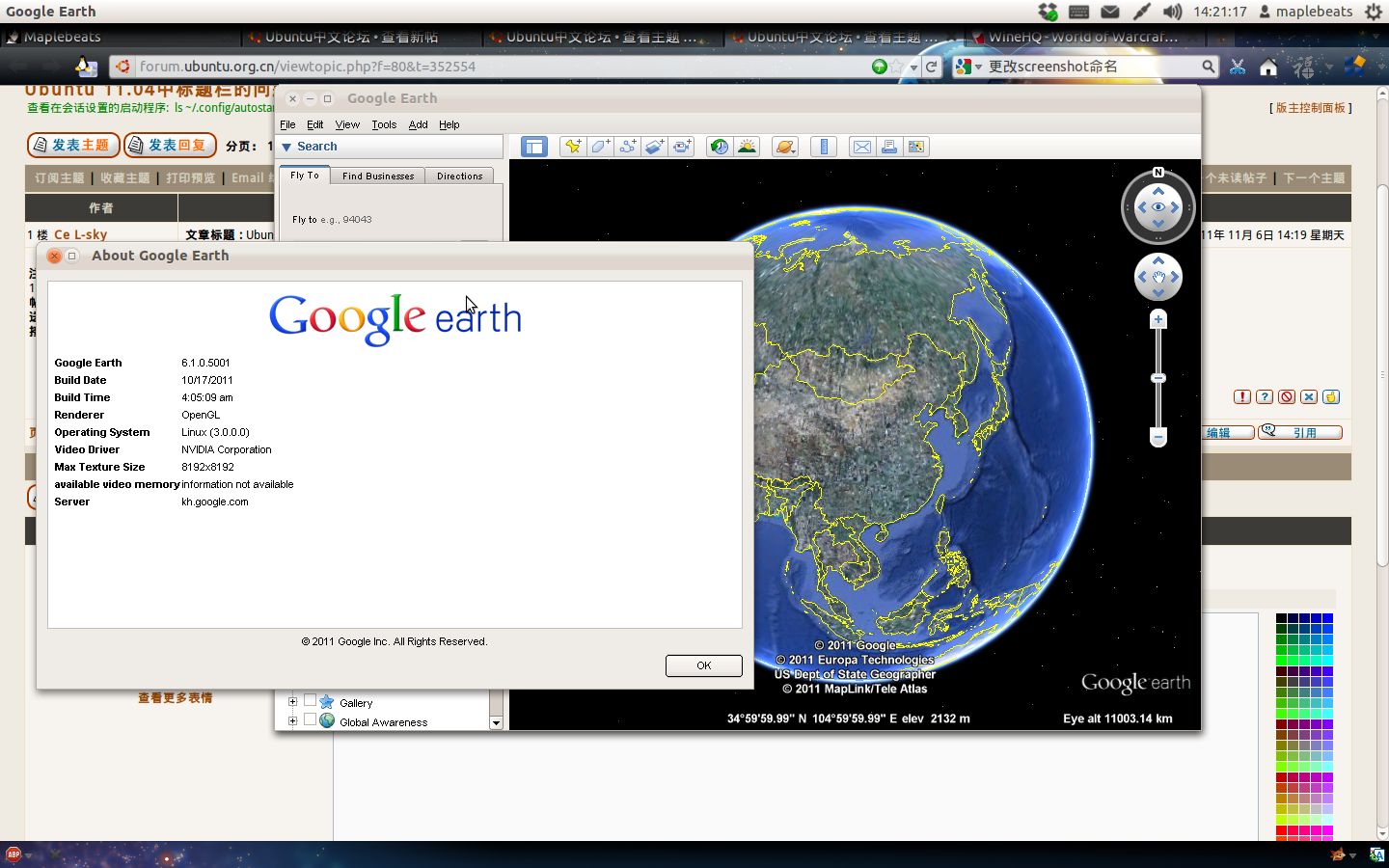Click the Adblock Plus ABP icon in status bar
Screen dimensions: 1389x868
14,854
